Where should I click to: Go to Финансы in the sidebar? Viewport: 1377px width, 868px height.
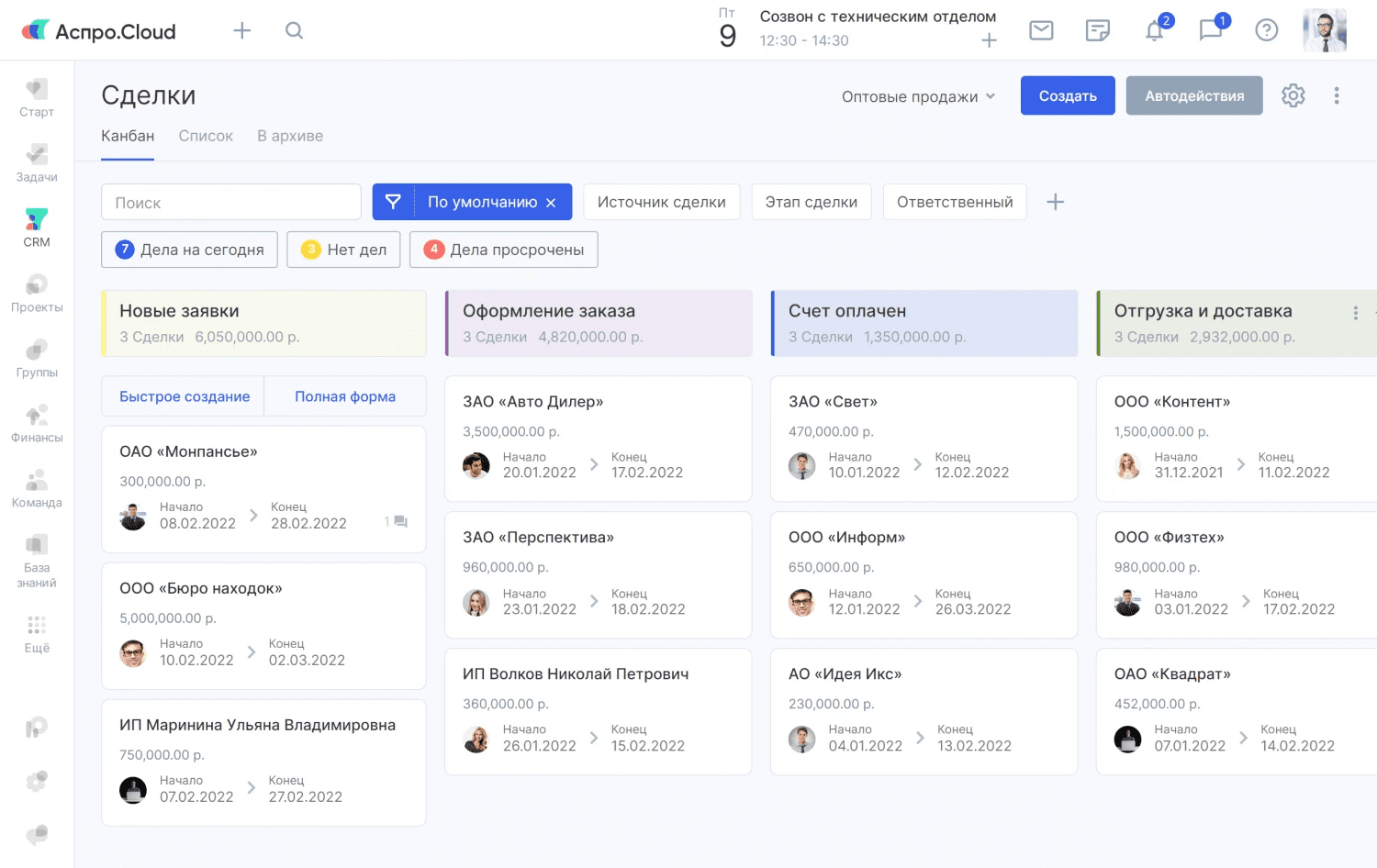coord(37,424)
